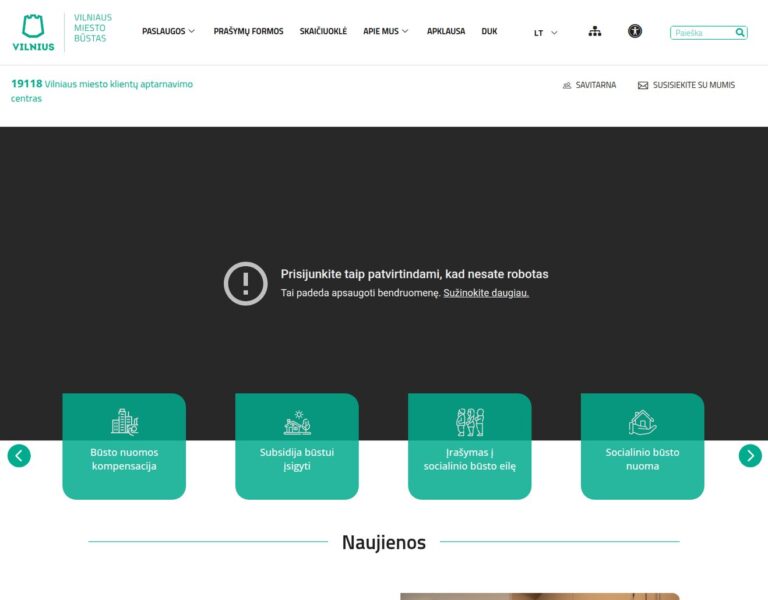The height and width of the screenshot is (600, 768).
Task: Open the DUK page
Action: point(489,32)
